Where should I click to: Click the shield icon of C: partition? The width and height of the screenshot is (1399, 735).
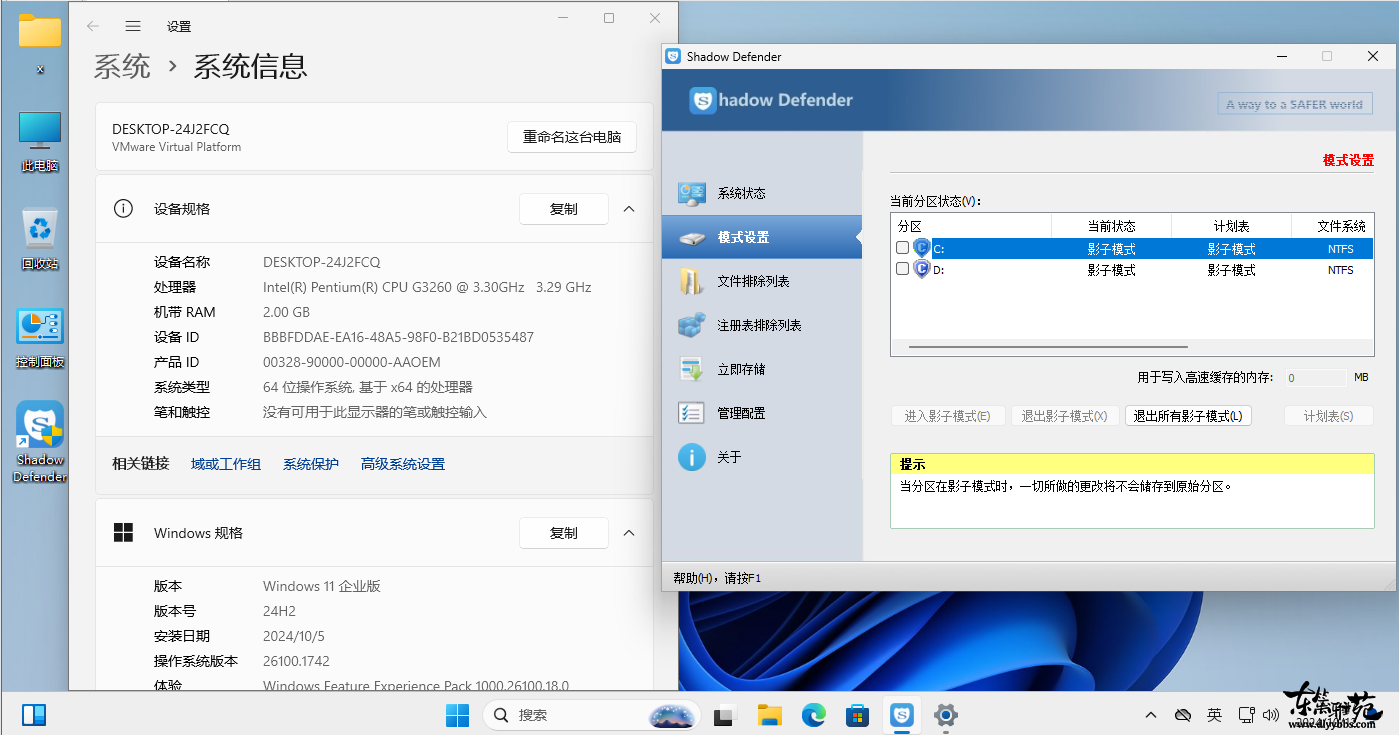click(x=921, y=248)
